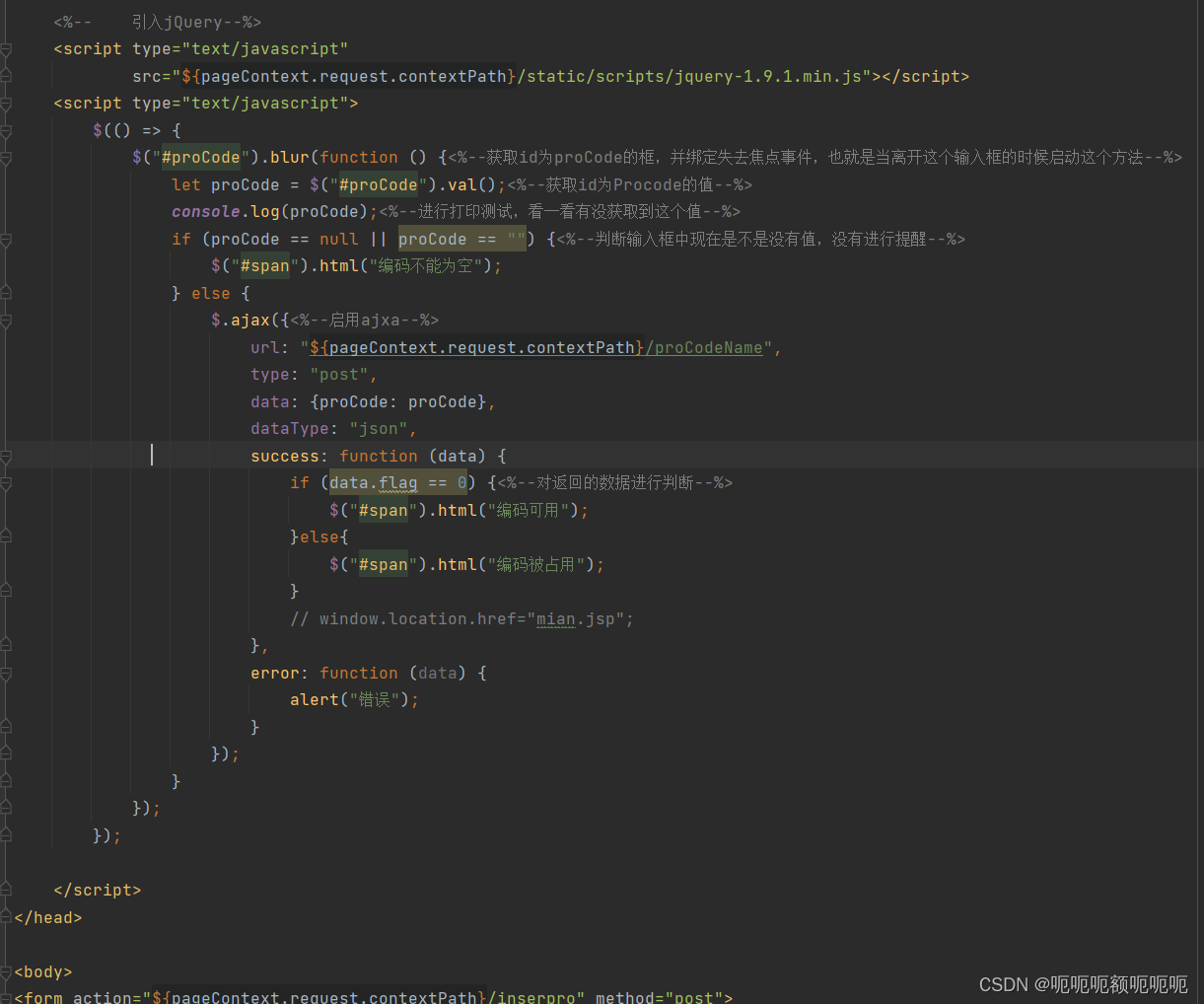Click the highlighted proCode == "" condition
Screen dimensions: 1204x1004
[x=462, y=240]
